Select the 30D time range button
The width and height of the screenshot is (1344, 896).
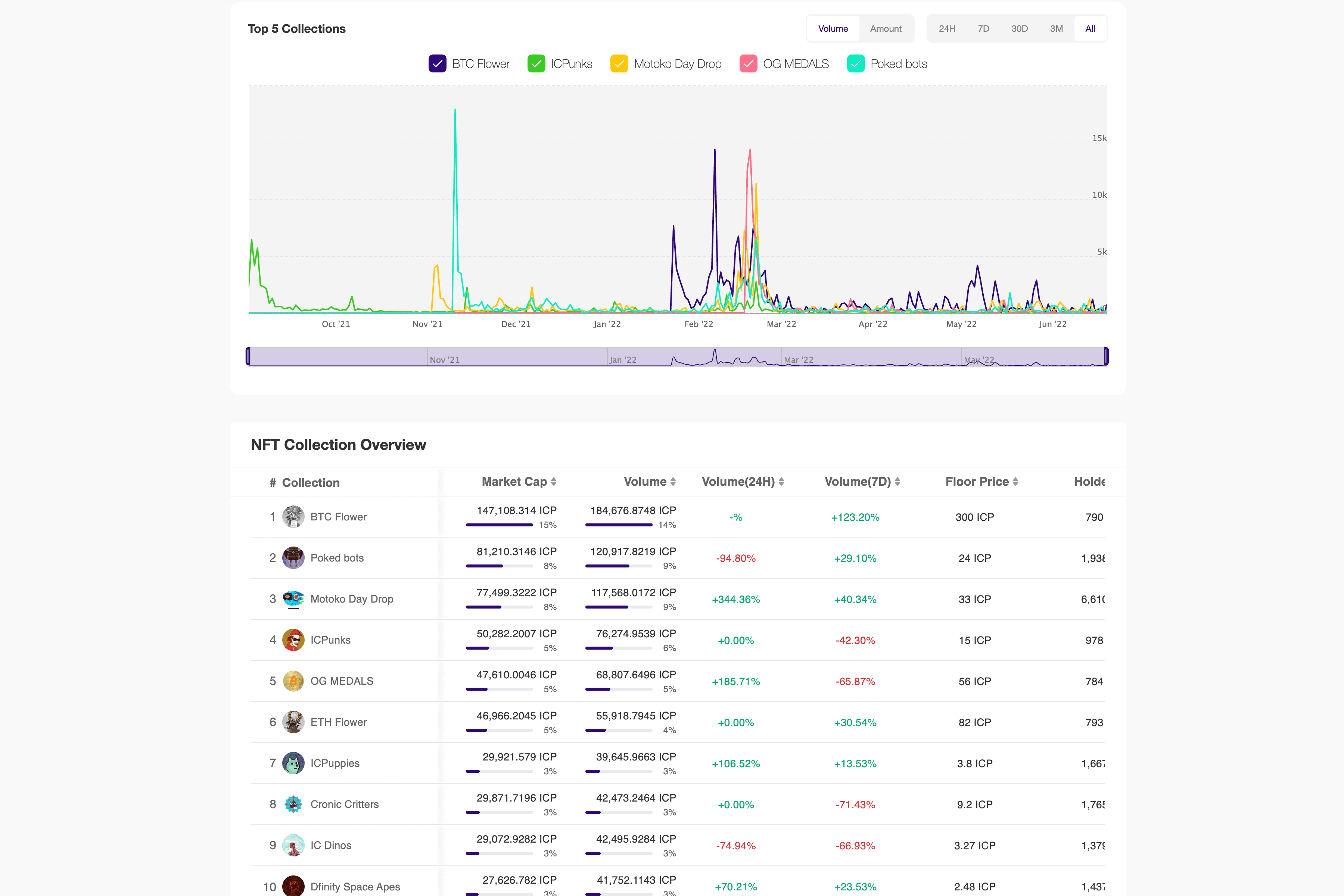(x=1019, y=29)
